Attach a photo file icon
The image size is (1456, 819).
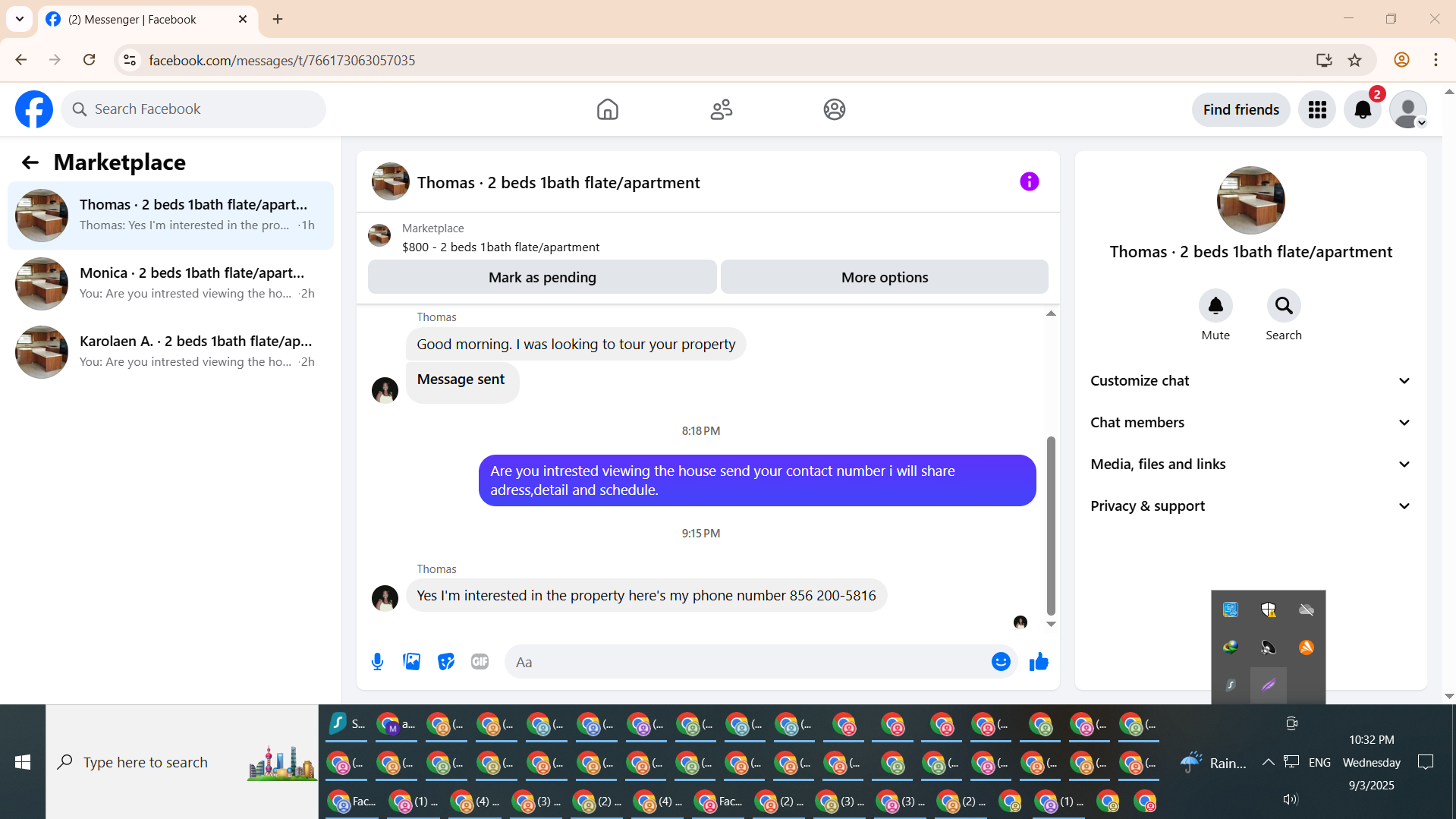tap(411, 662)
